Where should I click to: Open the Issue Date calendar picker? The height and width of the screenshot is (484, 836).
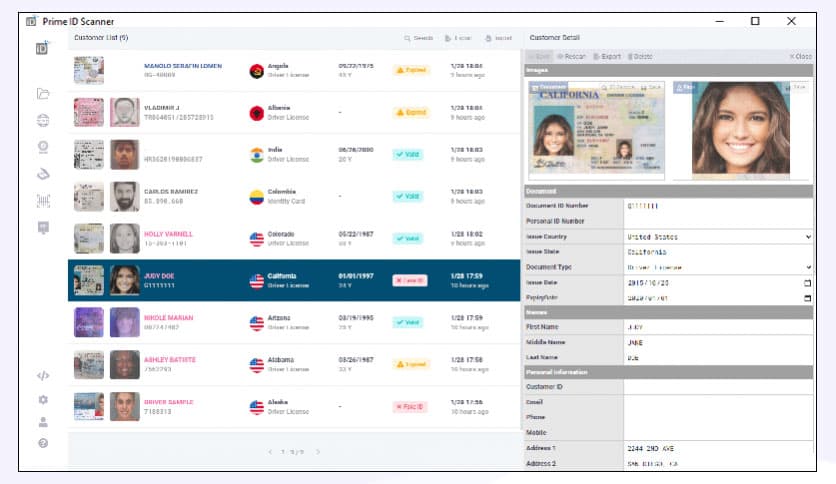[807, 283]
